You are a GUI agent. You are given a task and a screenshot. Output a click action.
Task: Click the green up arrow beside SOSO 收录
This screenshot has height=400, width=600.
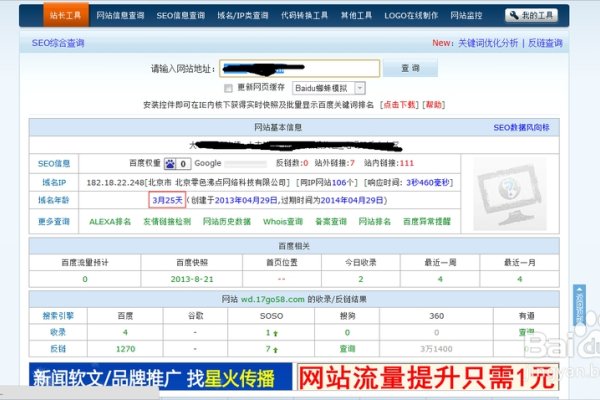coord(276,333)
